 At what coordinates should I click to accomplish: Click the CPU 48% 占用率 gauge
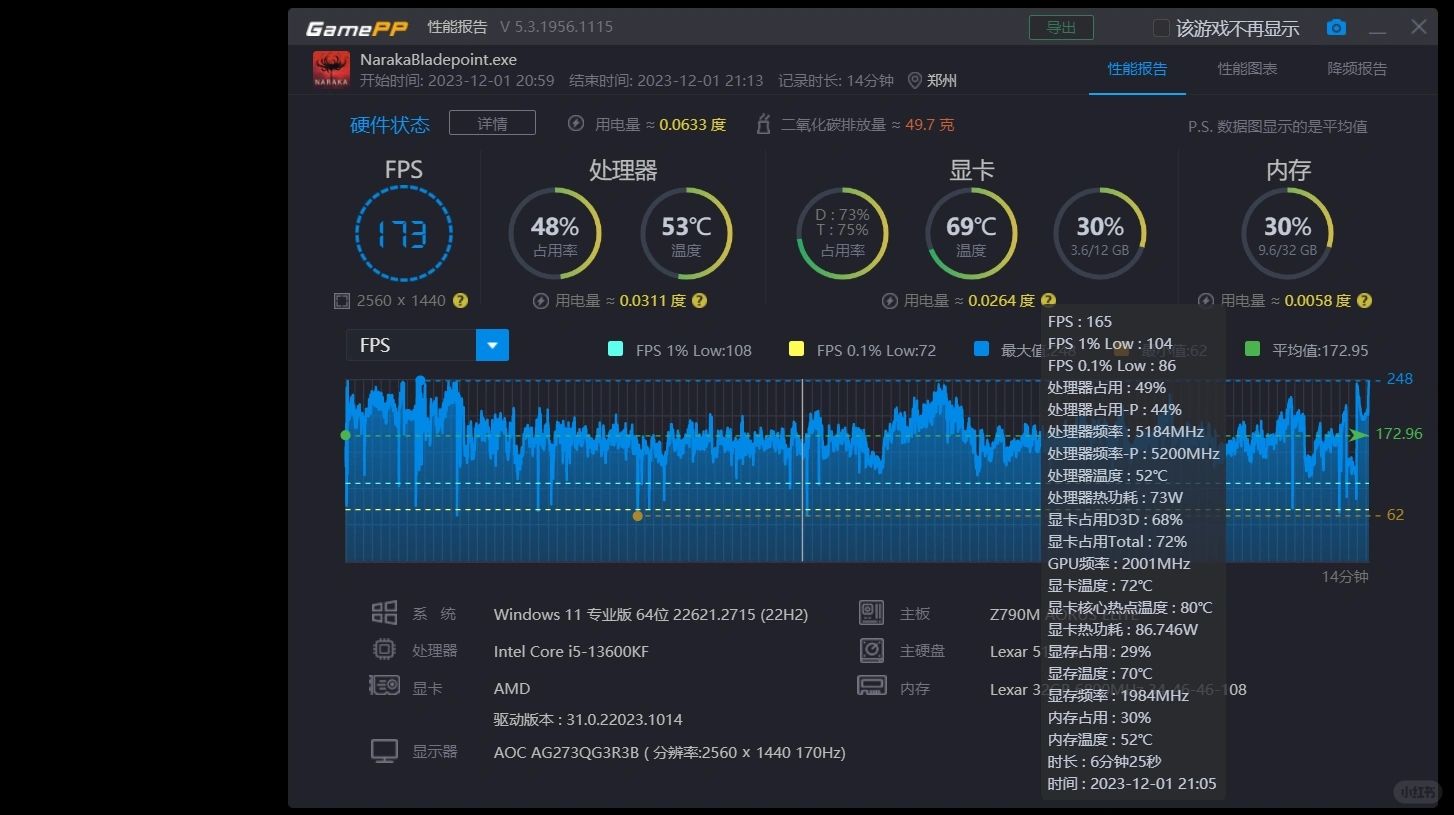click(555, 234)
